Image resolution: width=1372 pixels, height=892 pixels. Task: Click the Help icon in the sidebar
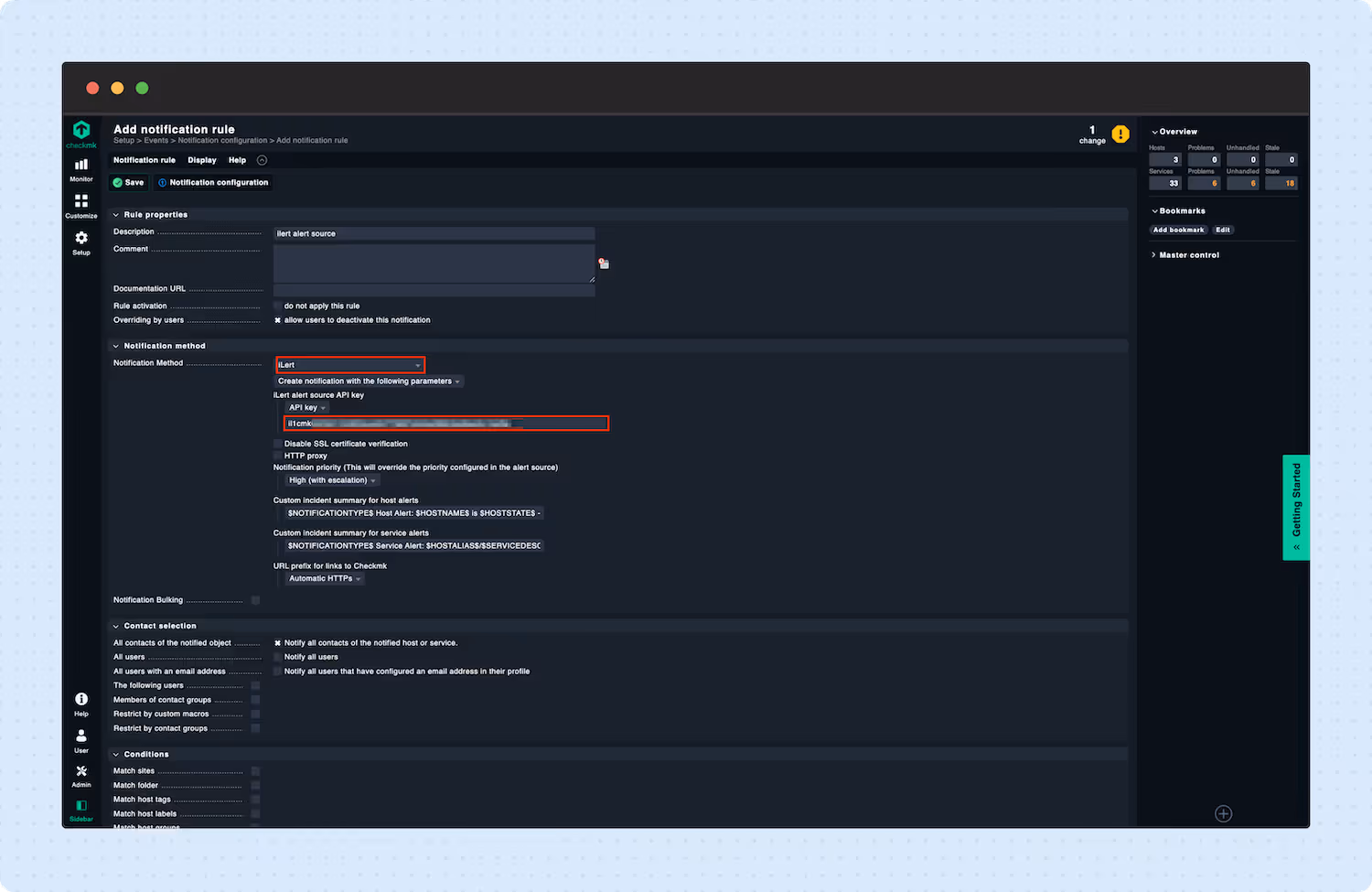[80, 703]
